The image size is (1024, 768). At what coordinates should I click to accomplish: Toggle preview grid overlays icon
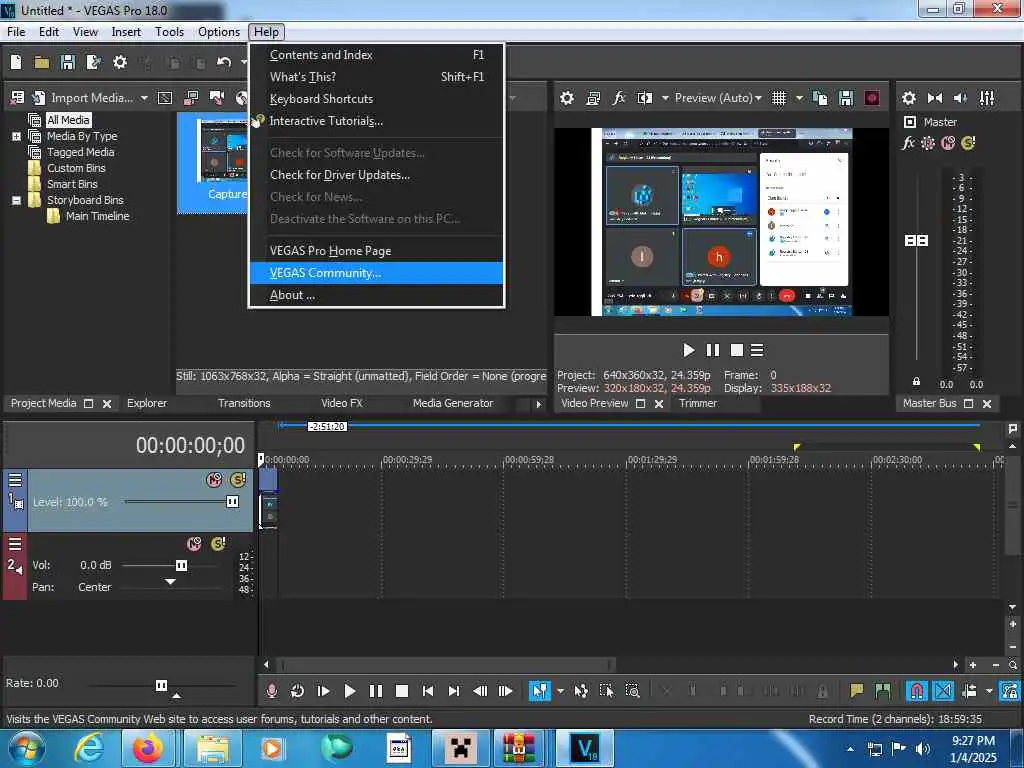click(778, 98)
